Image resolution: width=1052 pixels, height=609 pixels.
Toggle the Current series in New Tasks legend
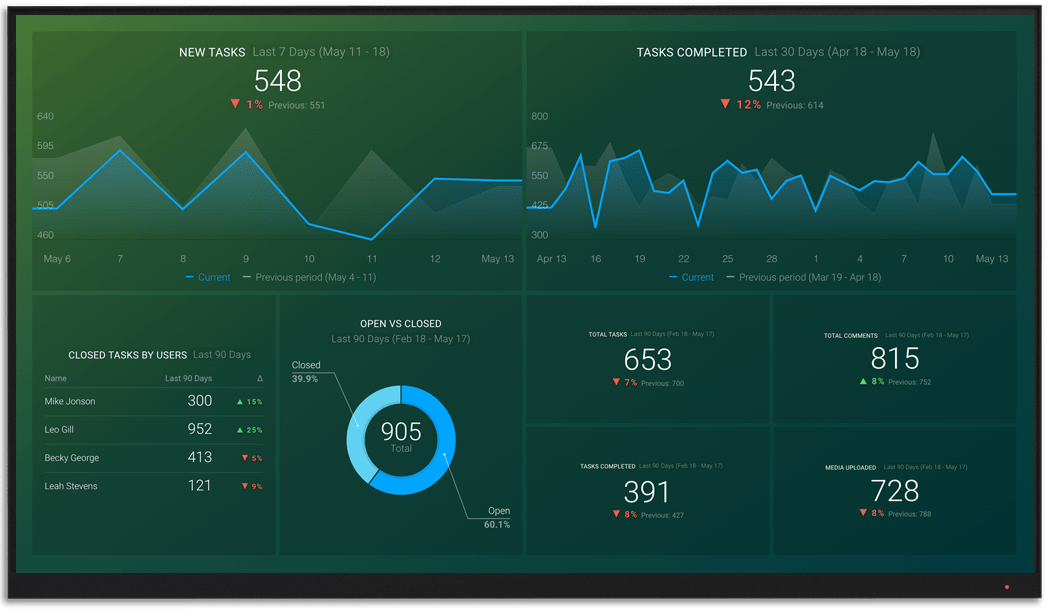pyautogui.click(x=207, y=277)
